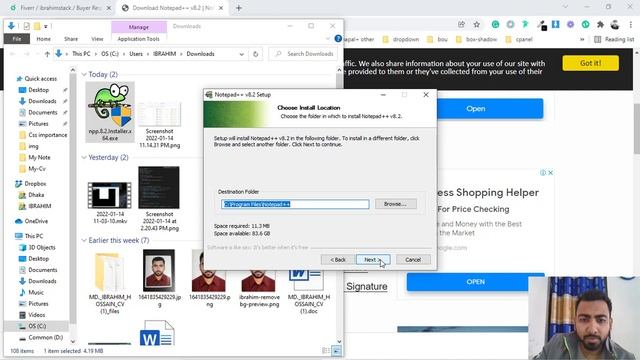Collapse the Yesterday (2) group
640x360 pixels.
pos(84,158)
